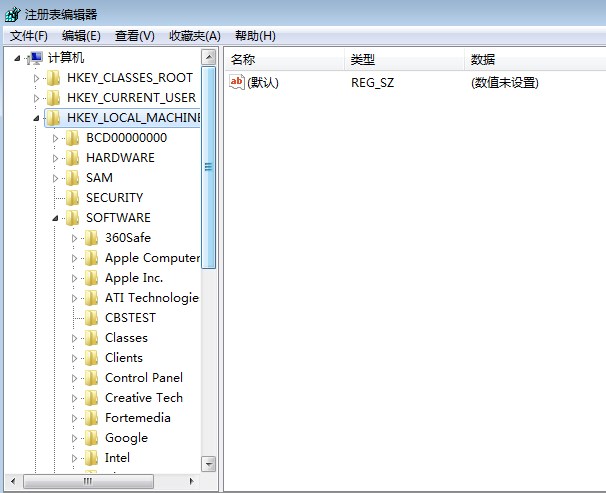The width and height of the screenshot is (606, 493).
Task: Click the (数值未设置) data cell
Action: 505,82
